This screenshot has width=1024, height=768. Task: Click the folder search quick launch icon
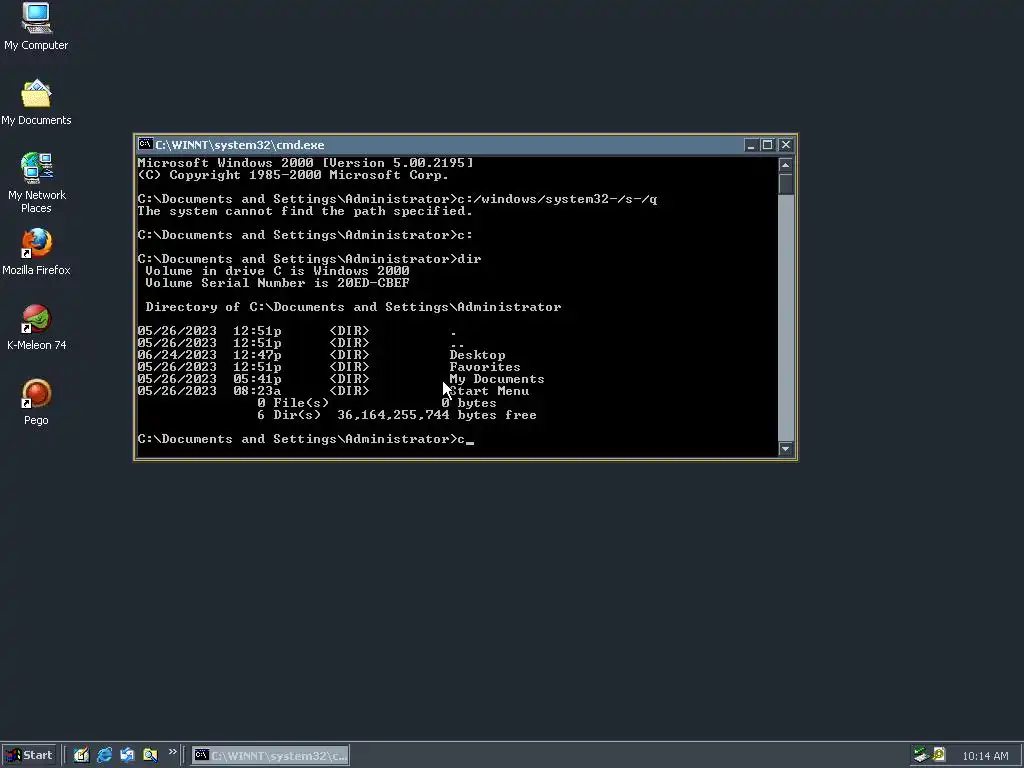pos(150,755)
